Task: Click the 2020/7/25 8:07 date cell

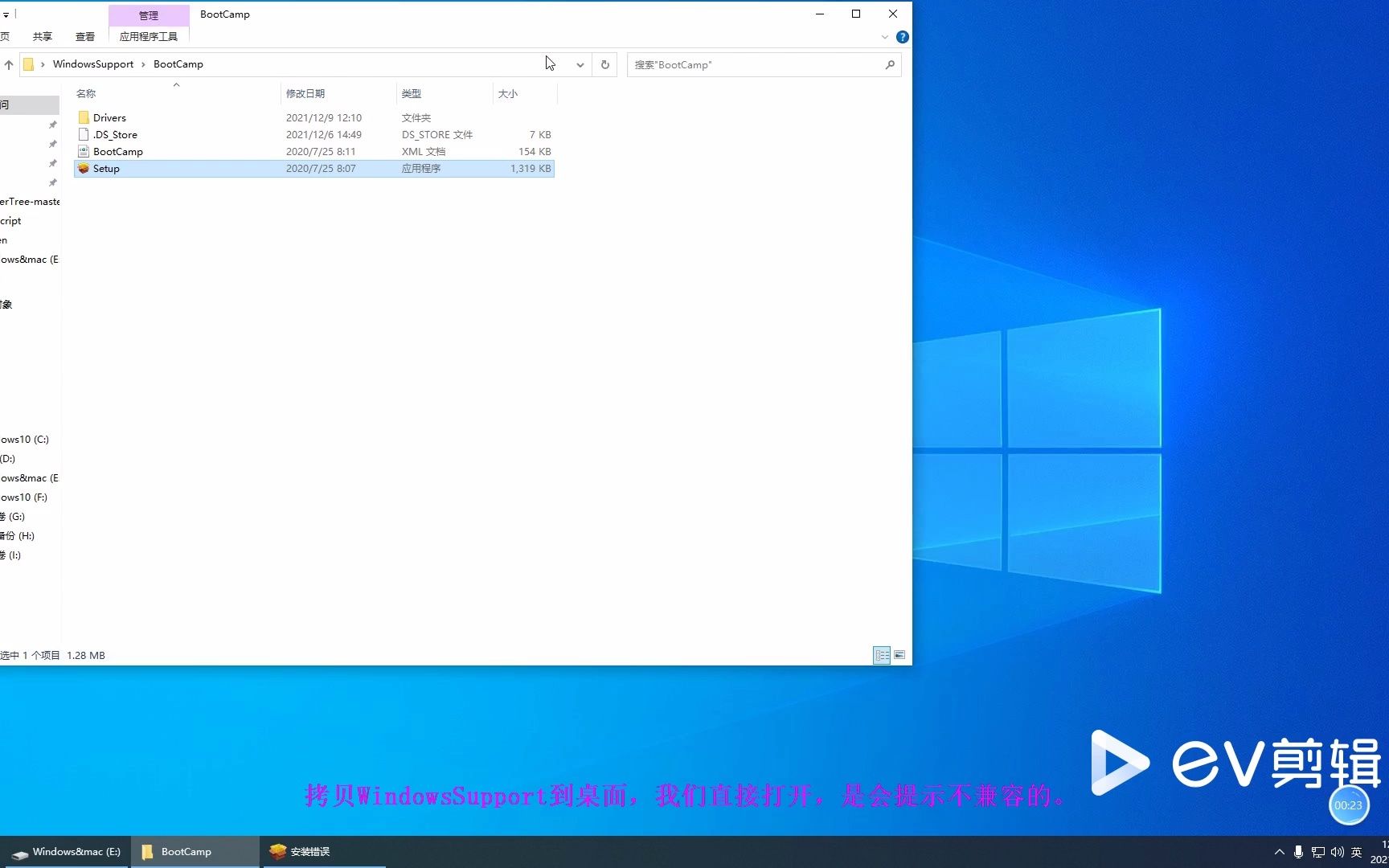Action: click(321, 168)
